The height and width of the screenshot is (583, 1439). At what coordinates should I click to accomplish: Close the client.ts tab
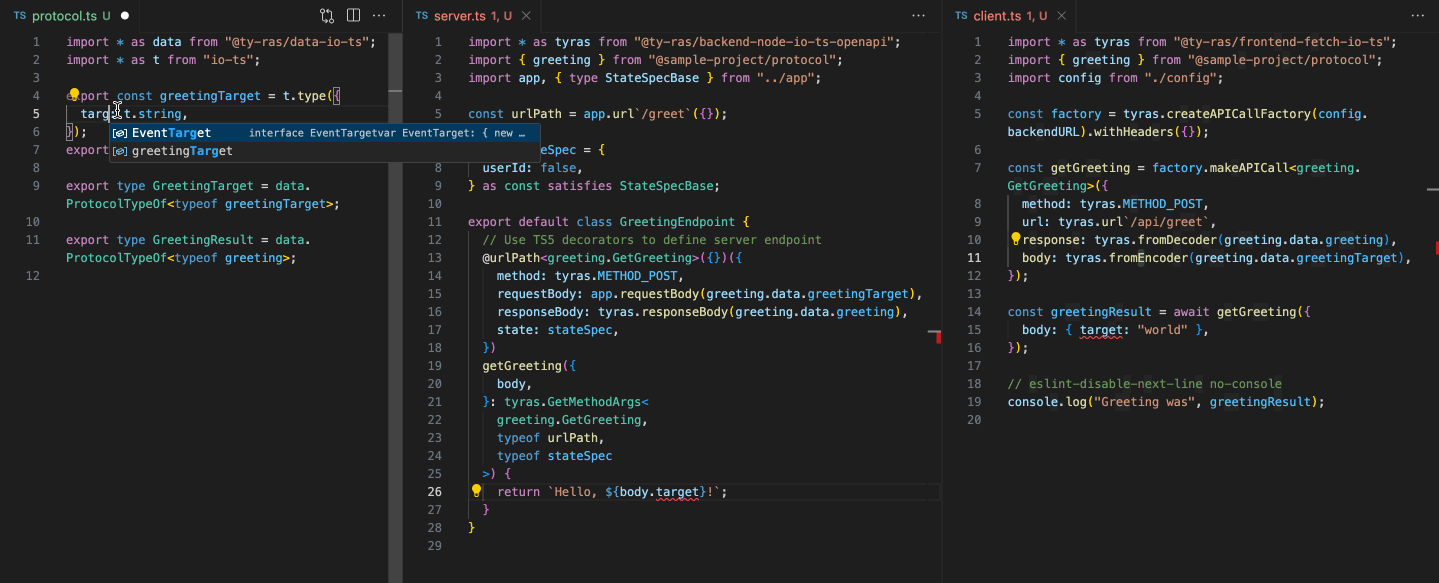click(x=1063, y=16)
